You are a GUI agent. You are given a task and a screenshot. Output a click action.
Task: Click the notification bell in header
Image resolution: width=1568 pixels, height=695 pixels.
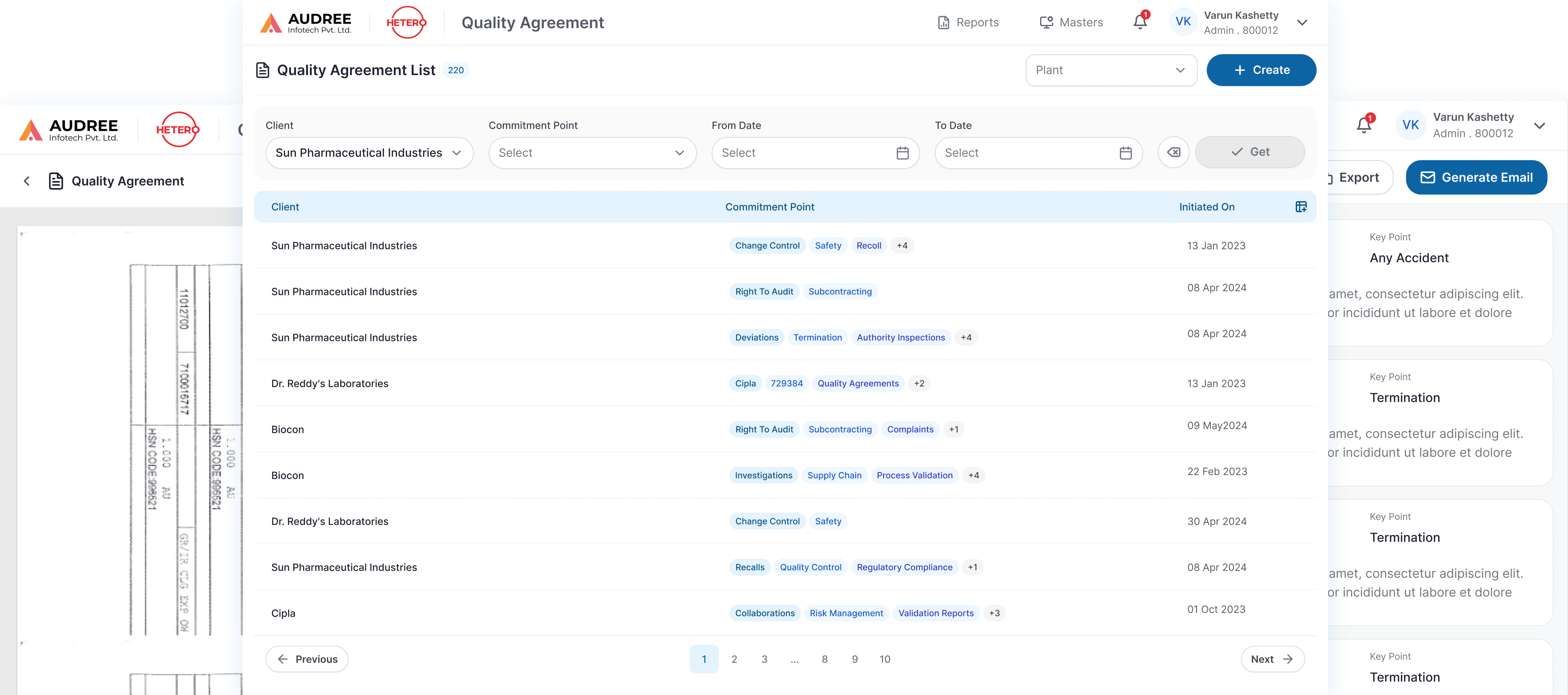click(1140, 23)
